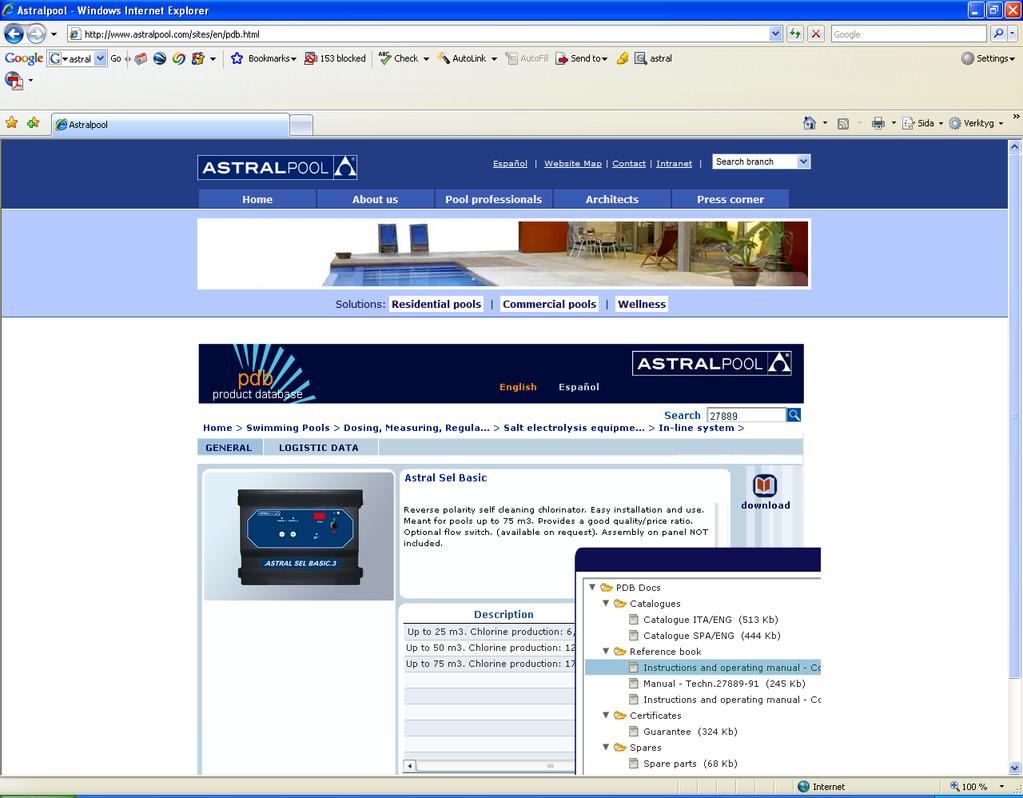Open the Press corner navigation item
This screenshot has height=798, width=1023.
click(730, 199)
